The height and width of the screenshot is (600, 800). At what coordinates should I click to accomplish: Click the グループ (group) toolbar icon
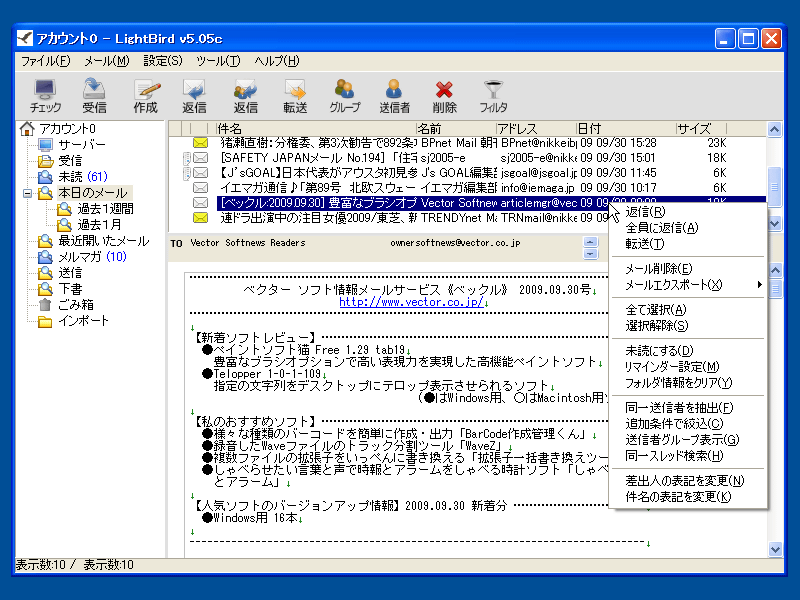(x=344, y=96)
